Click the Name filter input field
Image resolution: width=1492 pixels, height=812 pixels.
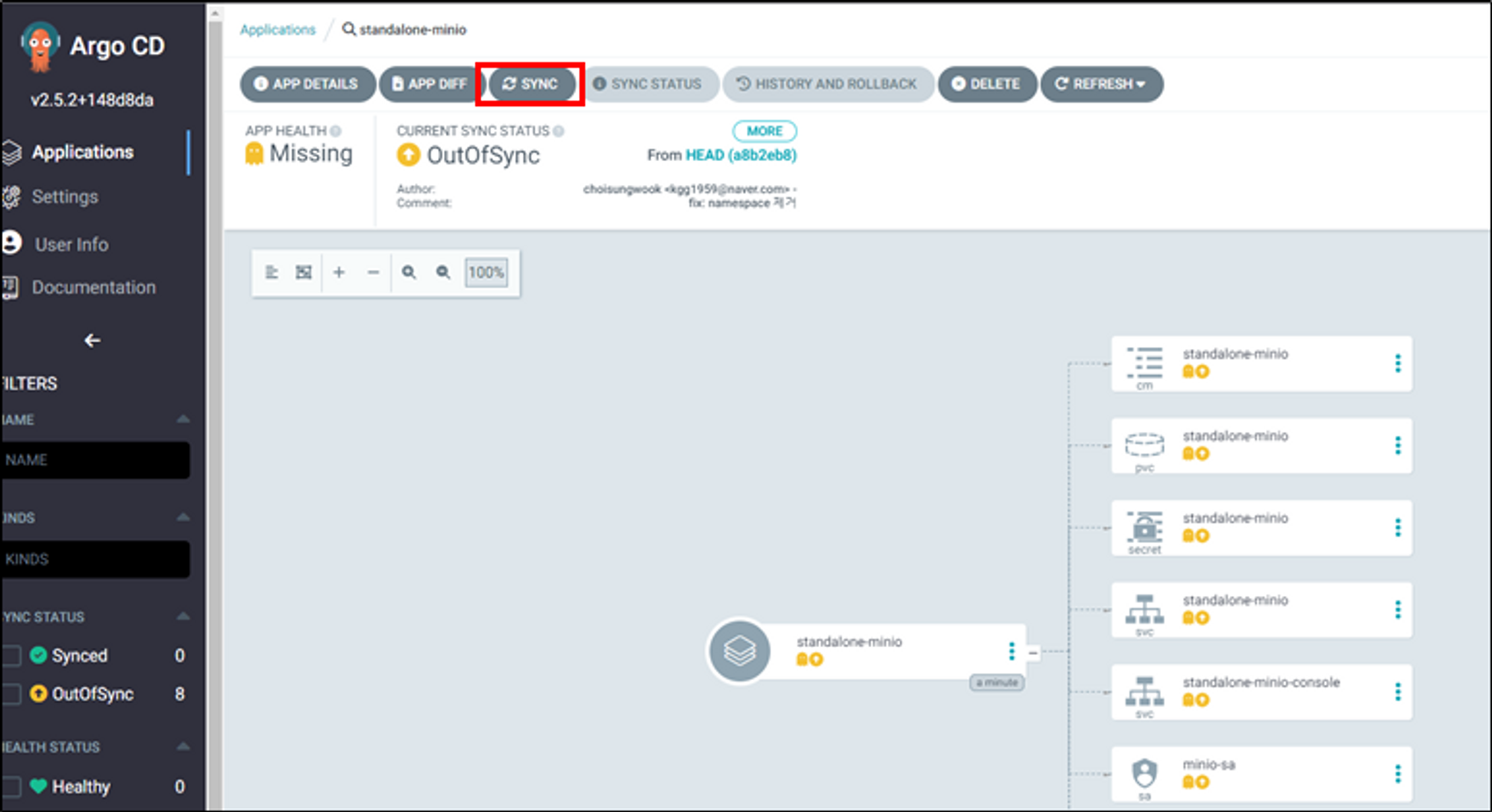pyautogui.click(x=95, y=460)
